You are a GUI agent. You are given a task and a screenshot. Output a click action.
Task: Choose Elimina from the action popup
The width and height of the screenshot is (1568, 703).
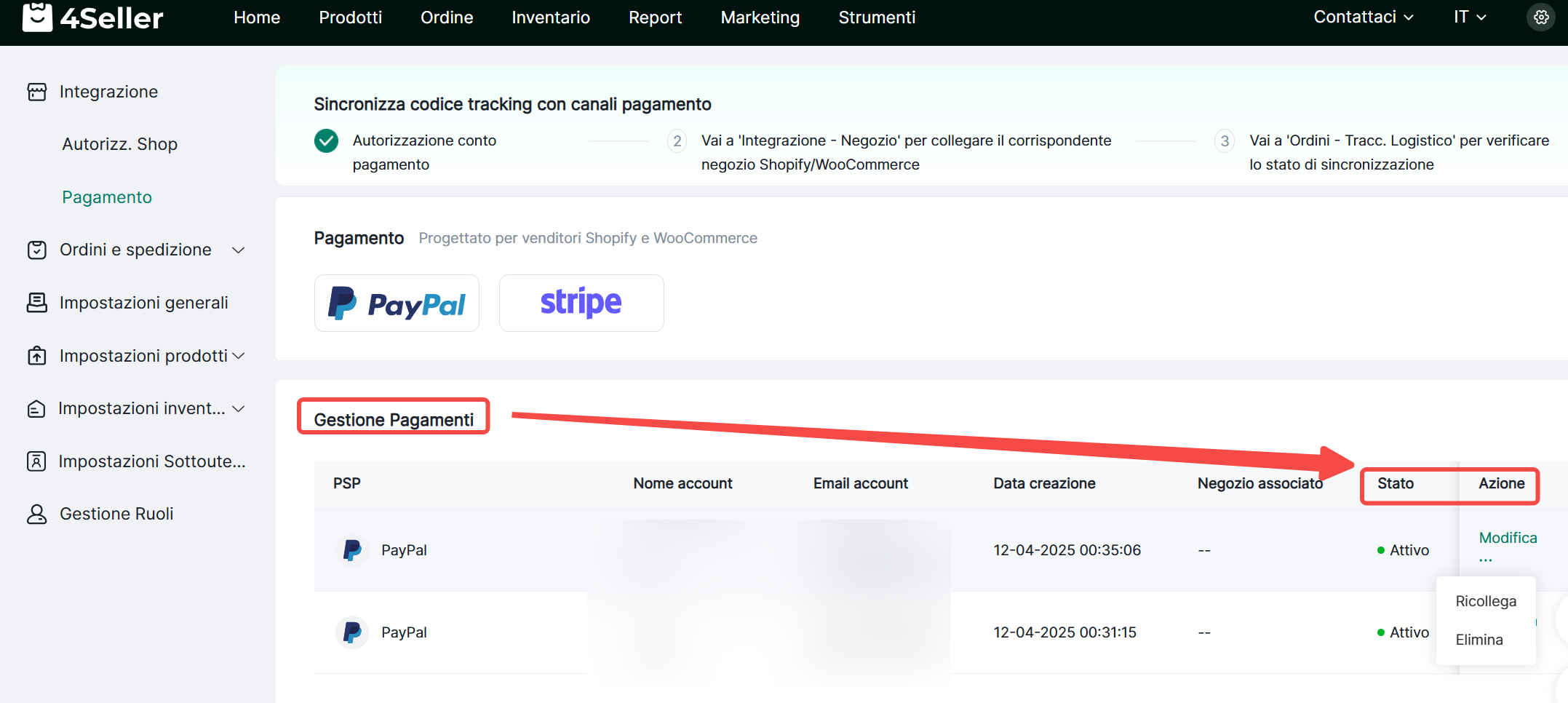click(x=1479, y=640)
